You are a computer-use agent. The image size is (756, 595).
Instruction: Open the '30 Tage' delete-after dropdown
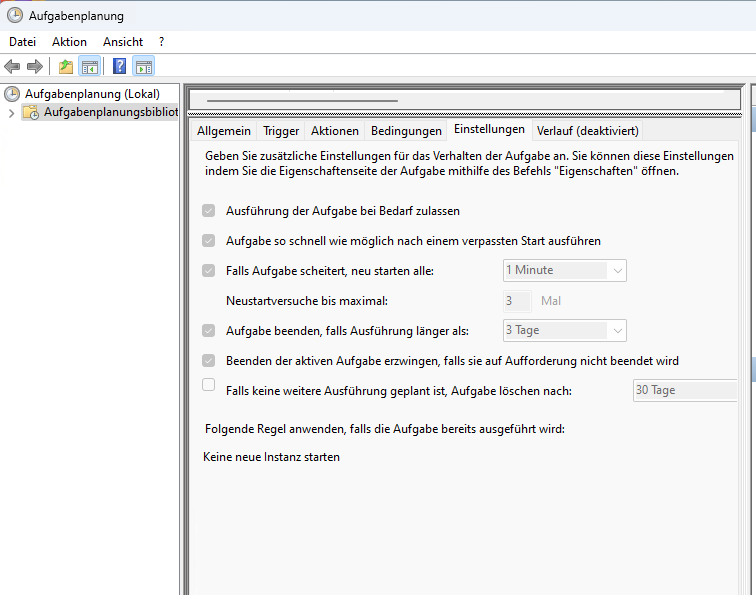coord(685,390)
